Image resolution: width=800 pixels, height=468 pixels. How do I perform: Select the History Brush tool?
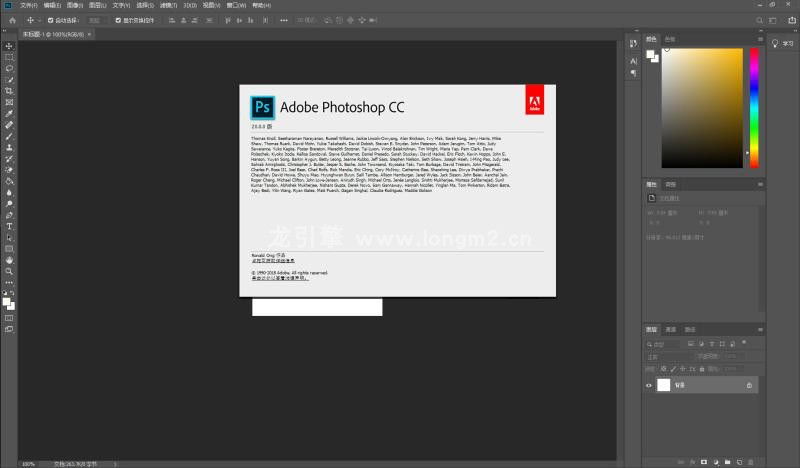(x=9, y=159)
